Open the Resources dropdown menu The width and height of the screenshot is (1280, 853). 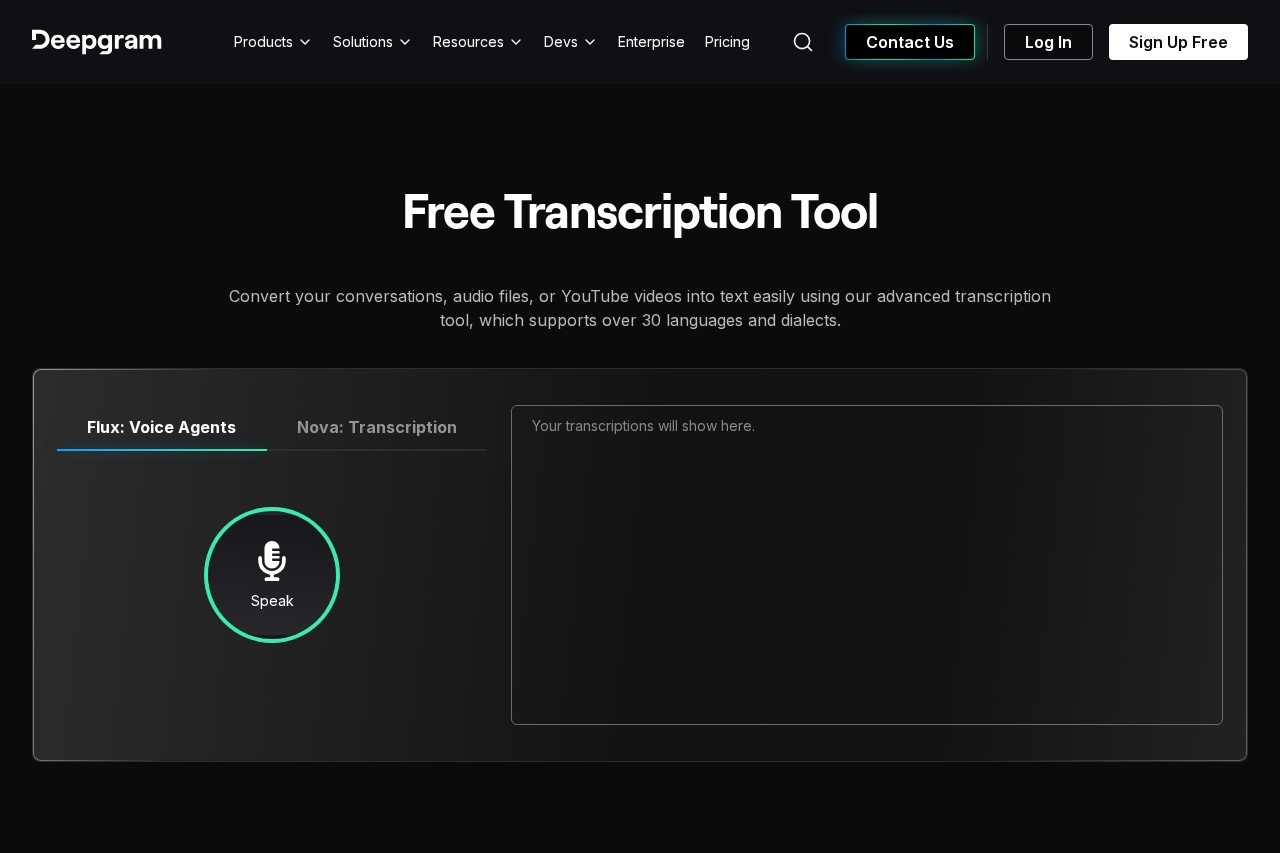pyautogui.click(x=468, y=42)
